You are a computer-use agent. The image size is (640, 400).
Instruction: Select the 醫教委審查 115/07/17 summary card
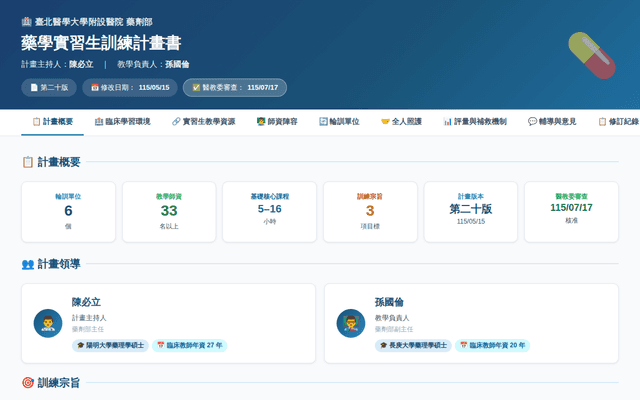571,212
